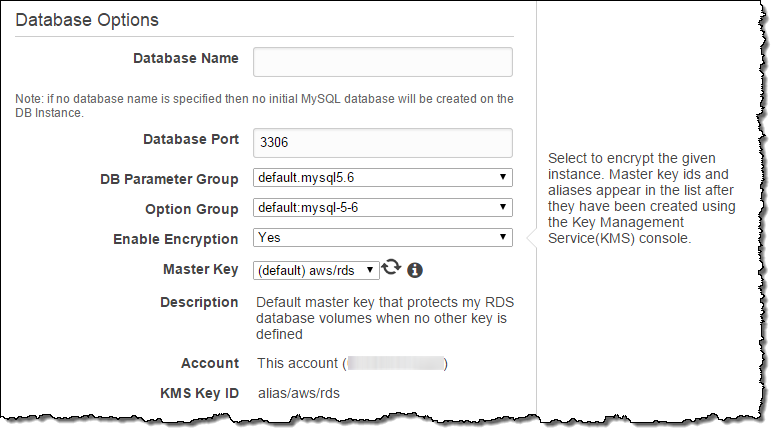This screenshot has width=776, height=433.
Task: Open the DB Parameter Group dropdown
Action: point(383,179)
